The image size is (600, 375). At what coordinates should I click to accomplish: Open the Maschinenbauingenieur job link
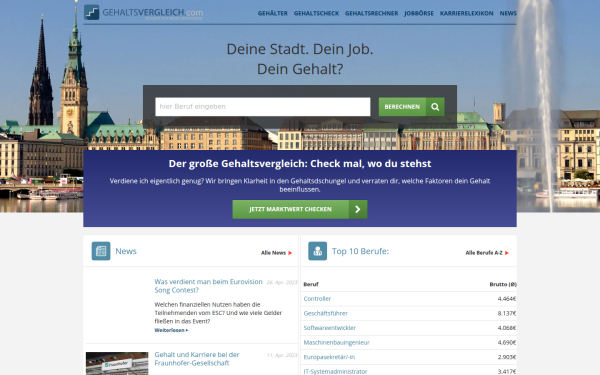click(x=336, y=342)
